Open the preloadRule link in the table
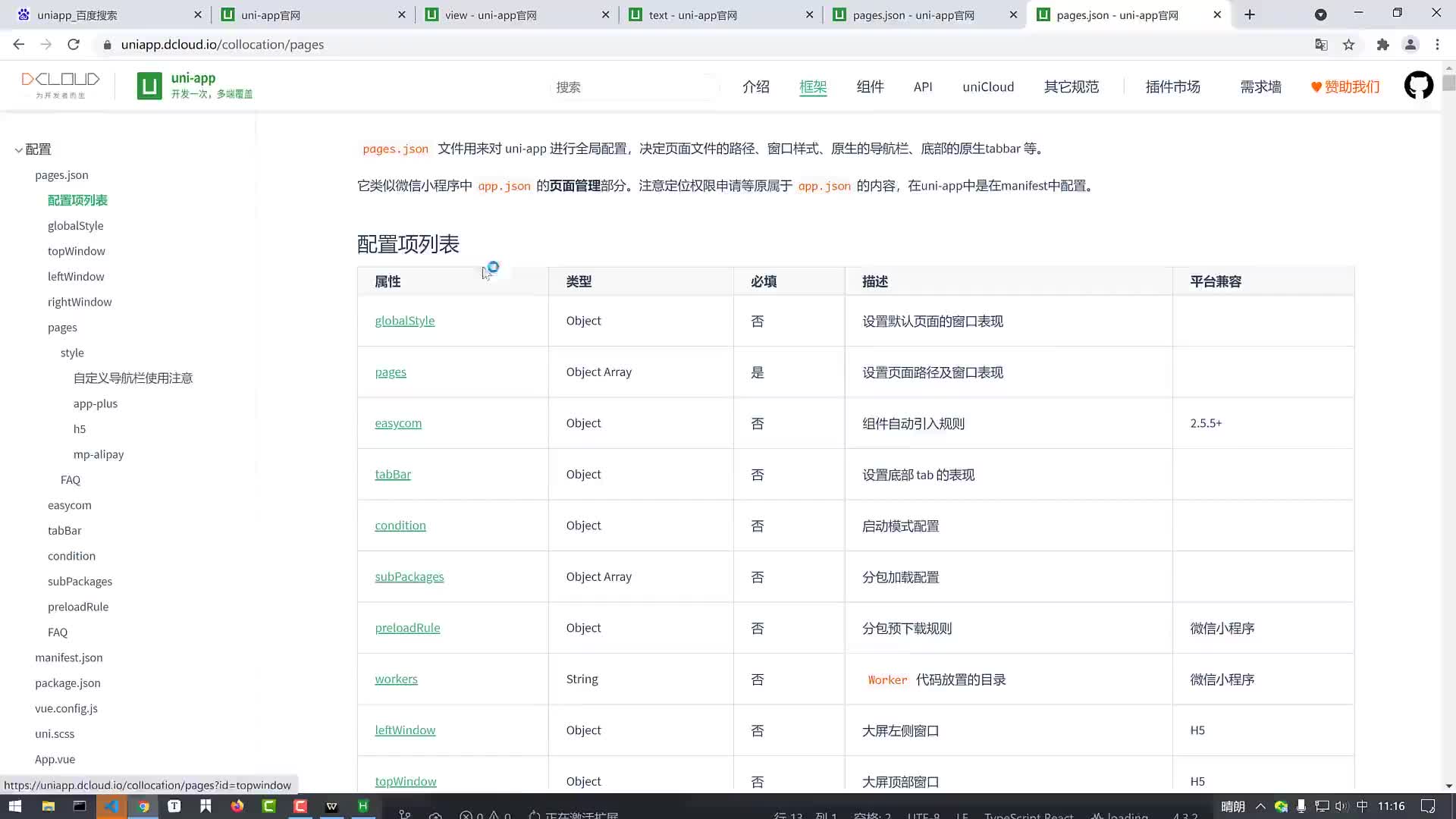Screen dimensions: 1456x819 (407, 628)
